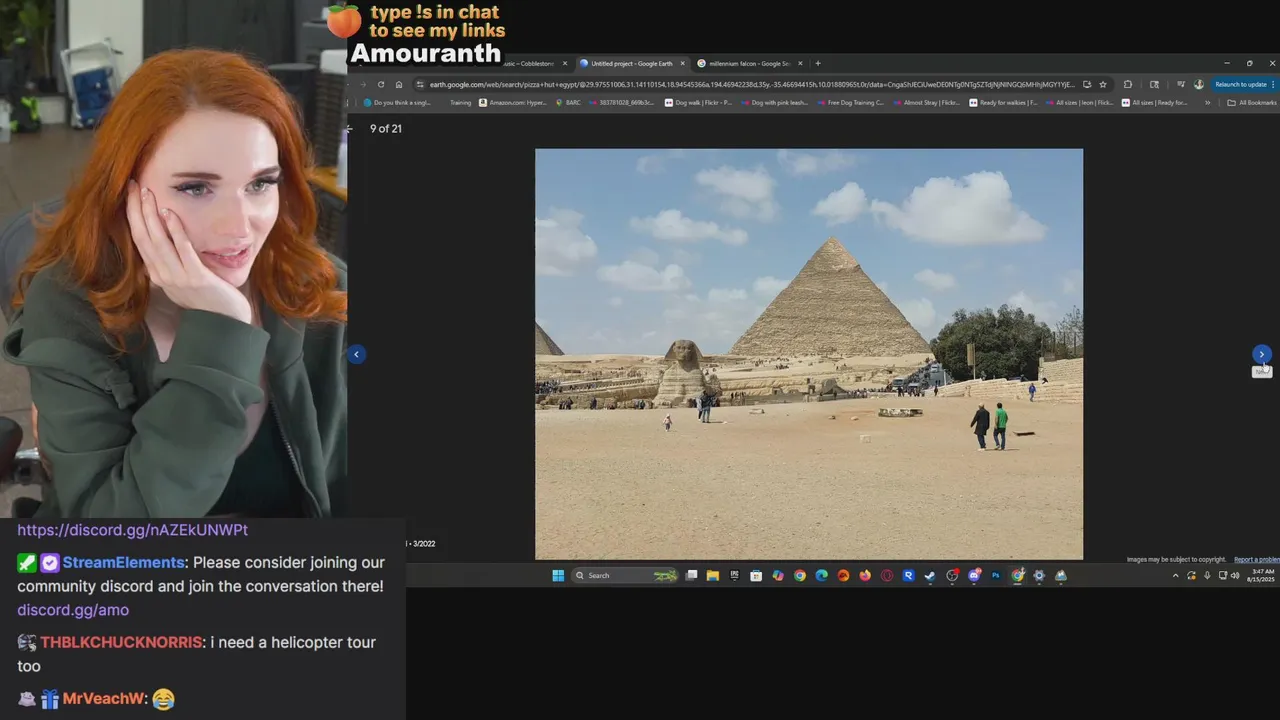The width and height of the screenshot is (1280, 720).
Task: Click the THBLKCHUCKNORRIS chat username
Action: click(x=121, y=642)
